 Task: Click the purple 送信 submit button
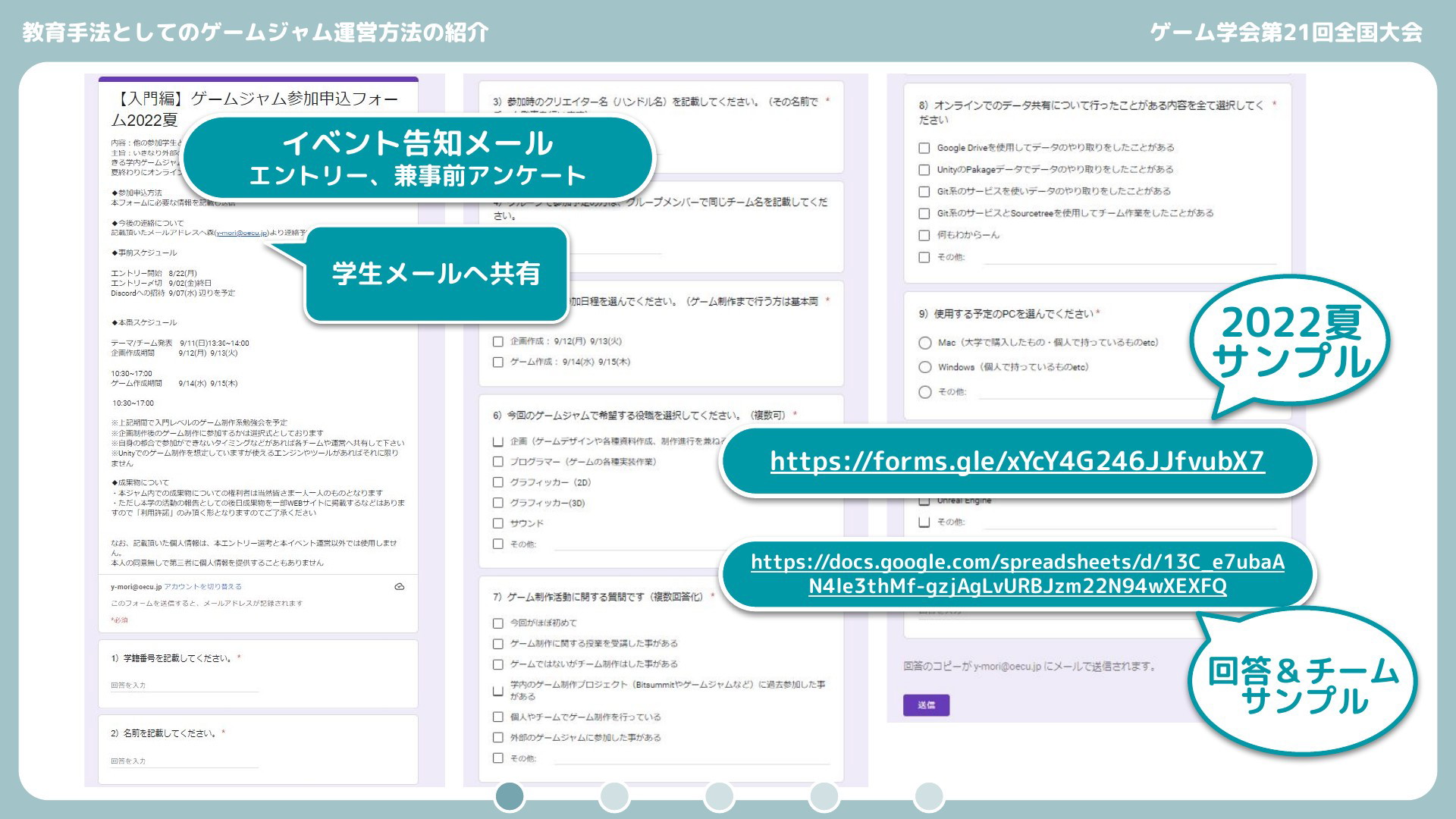click(x=926, y=705)
